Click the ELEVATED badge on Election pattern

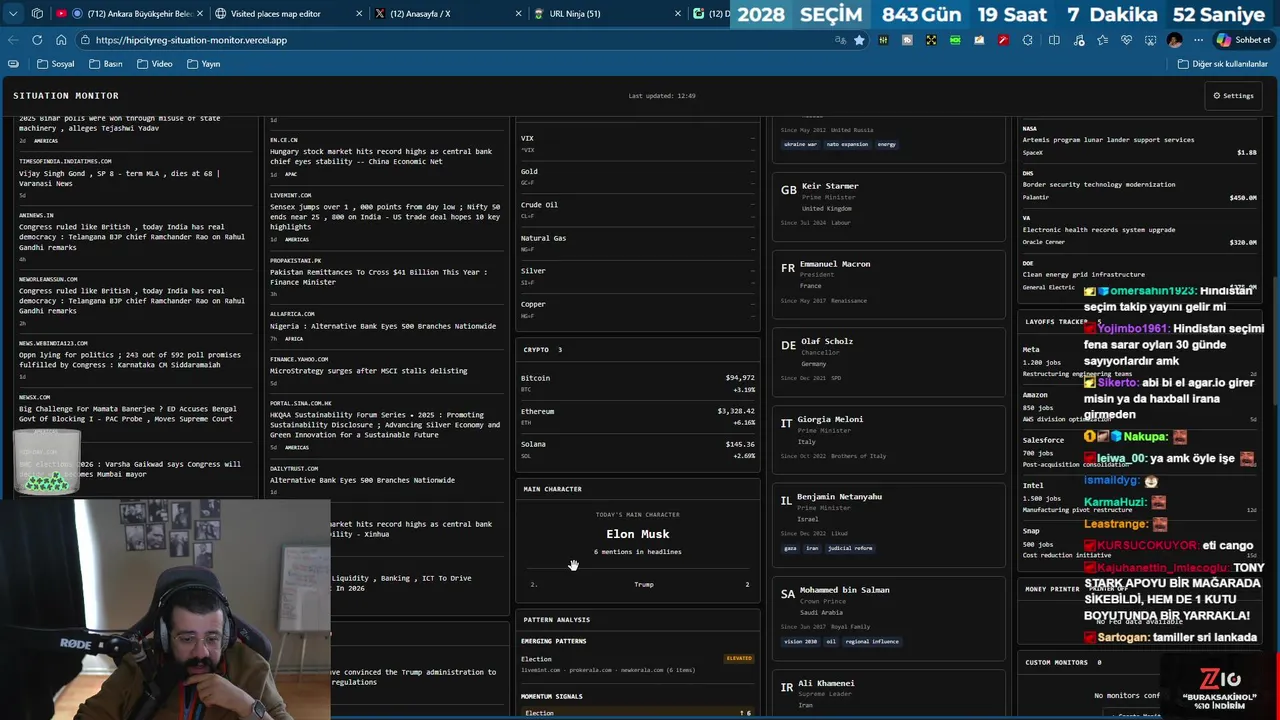(739, 658)
